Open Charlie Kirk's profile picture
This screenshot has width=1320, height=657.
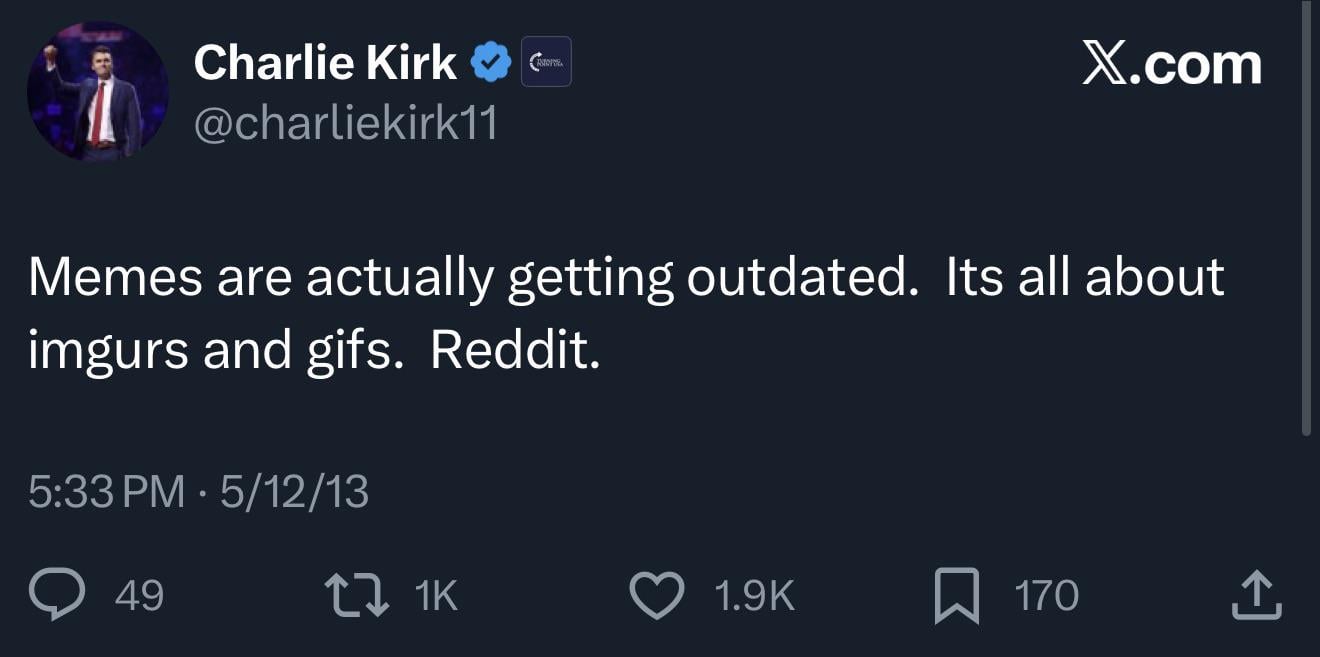click(98, 91)
